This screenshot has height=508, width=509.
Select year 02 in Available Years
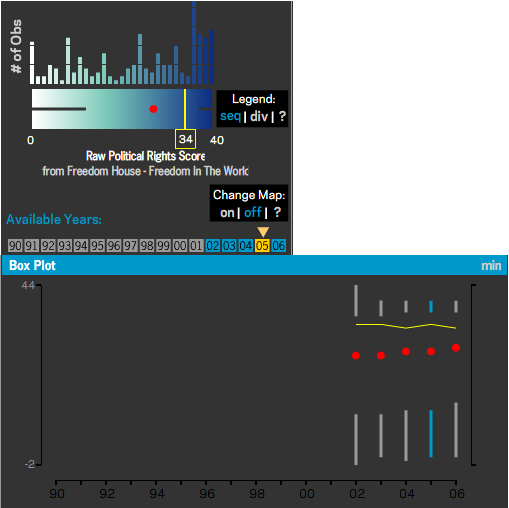pyautogui.click(x=213, y=246)
